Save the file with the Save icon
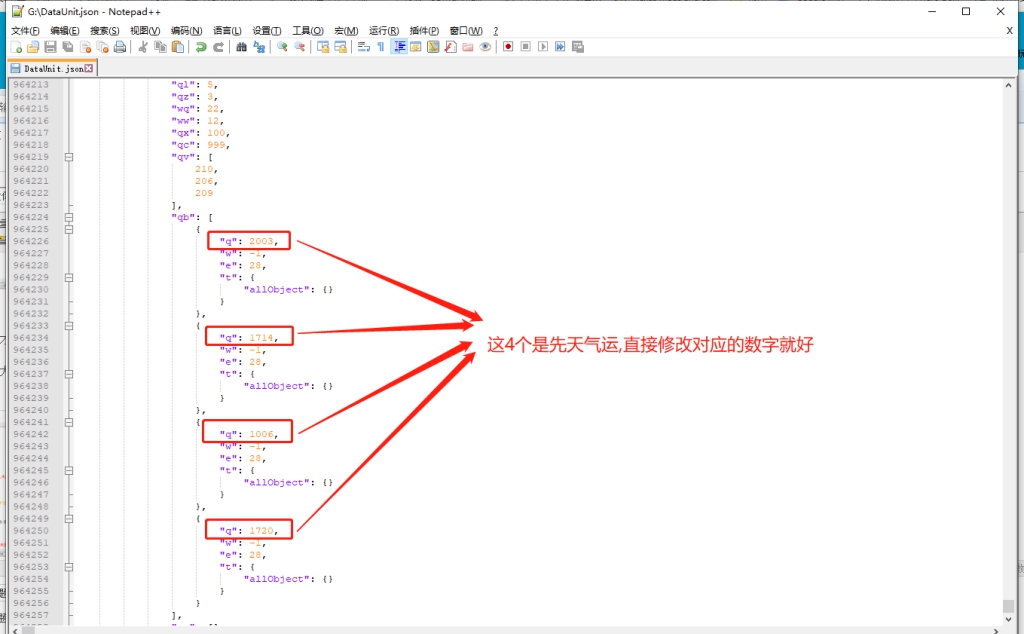The image size is (1024, 634). [x=50, y=47]
